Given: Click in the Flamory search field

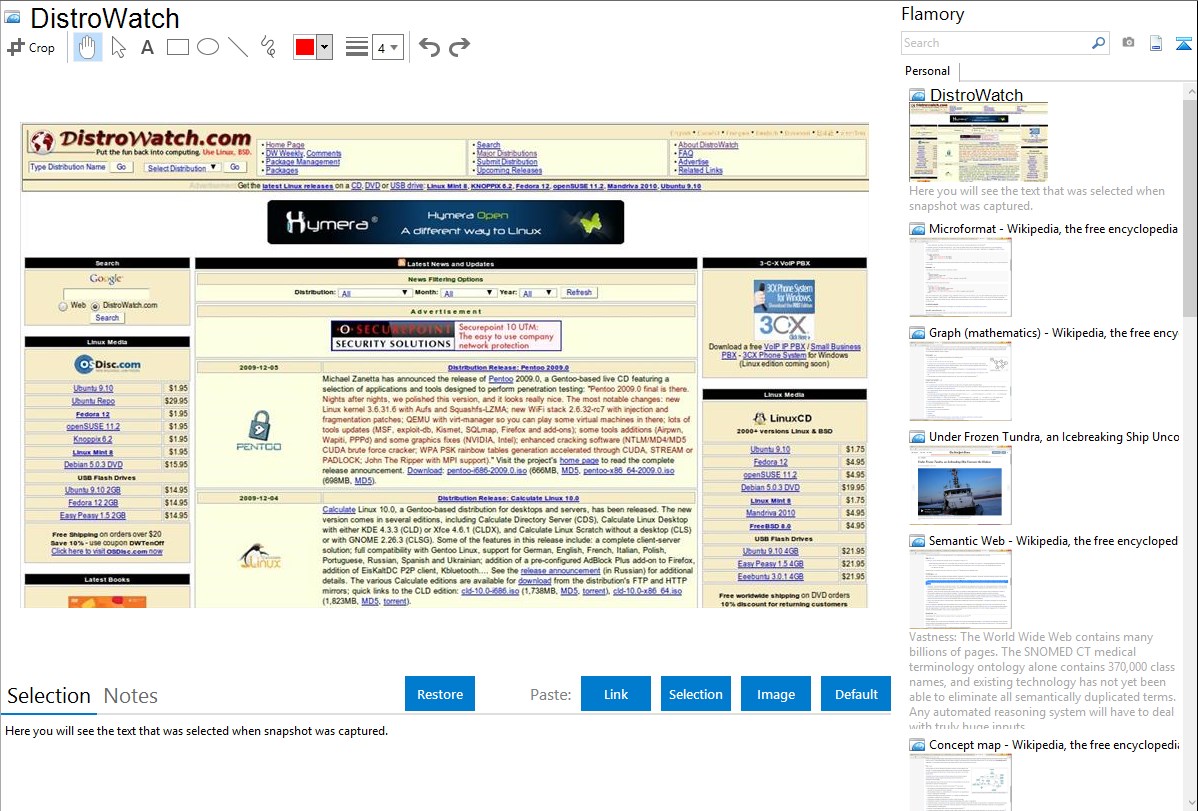Looking at the screenshot, I should pos(996,43).
